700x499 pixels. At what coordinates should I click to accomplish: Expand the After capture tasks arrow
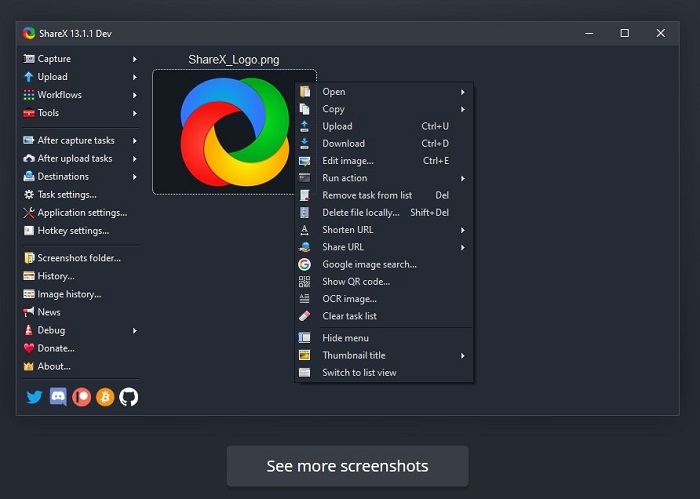tap(134, 141)
